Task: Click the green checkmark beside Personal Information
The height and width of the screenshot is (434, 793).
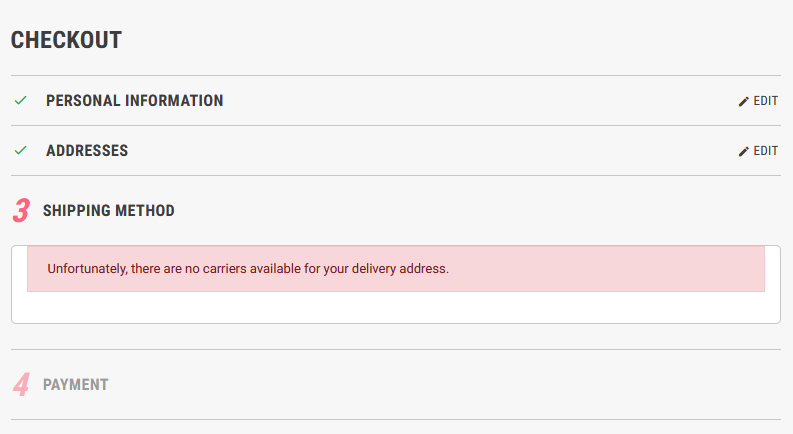Action: click(20, 101)
